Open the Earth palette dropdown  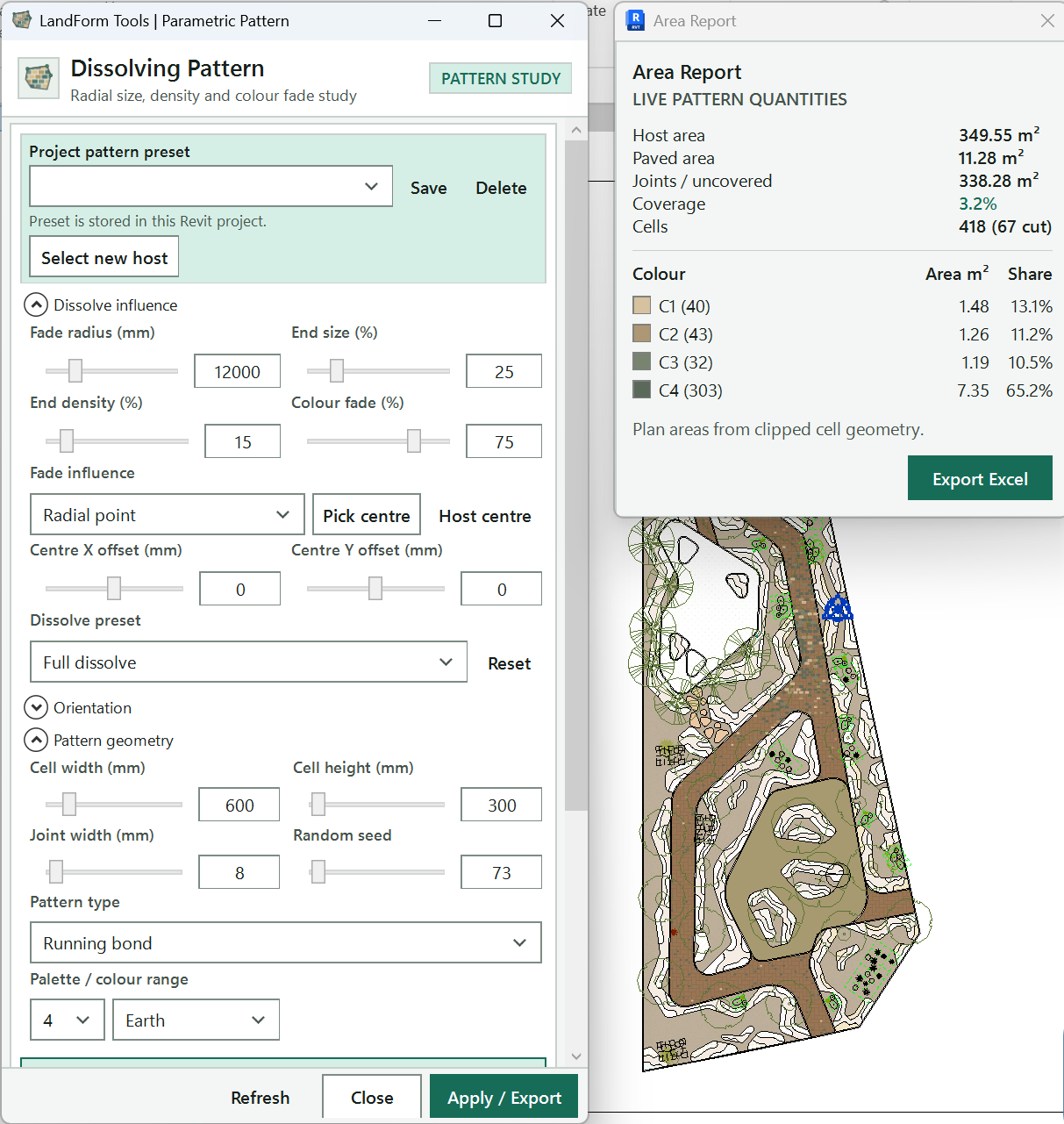coord(196,1020)
